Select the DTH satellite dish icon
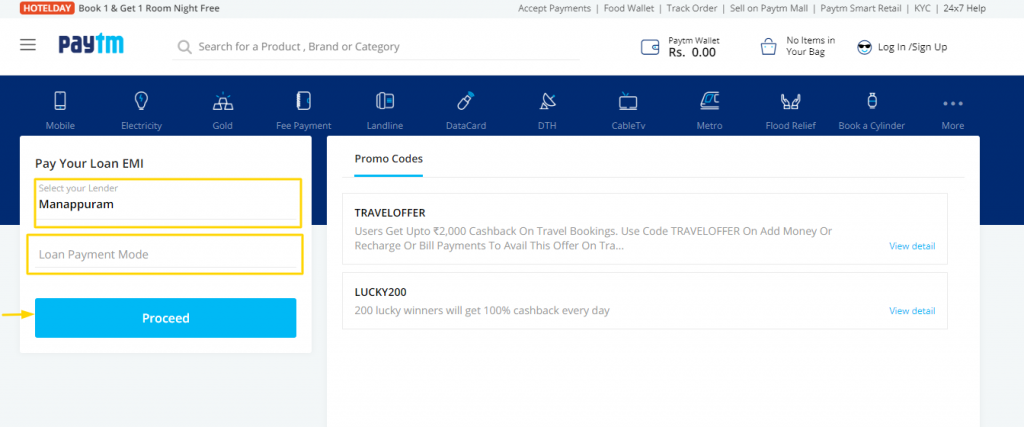 [547, 101]
